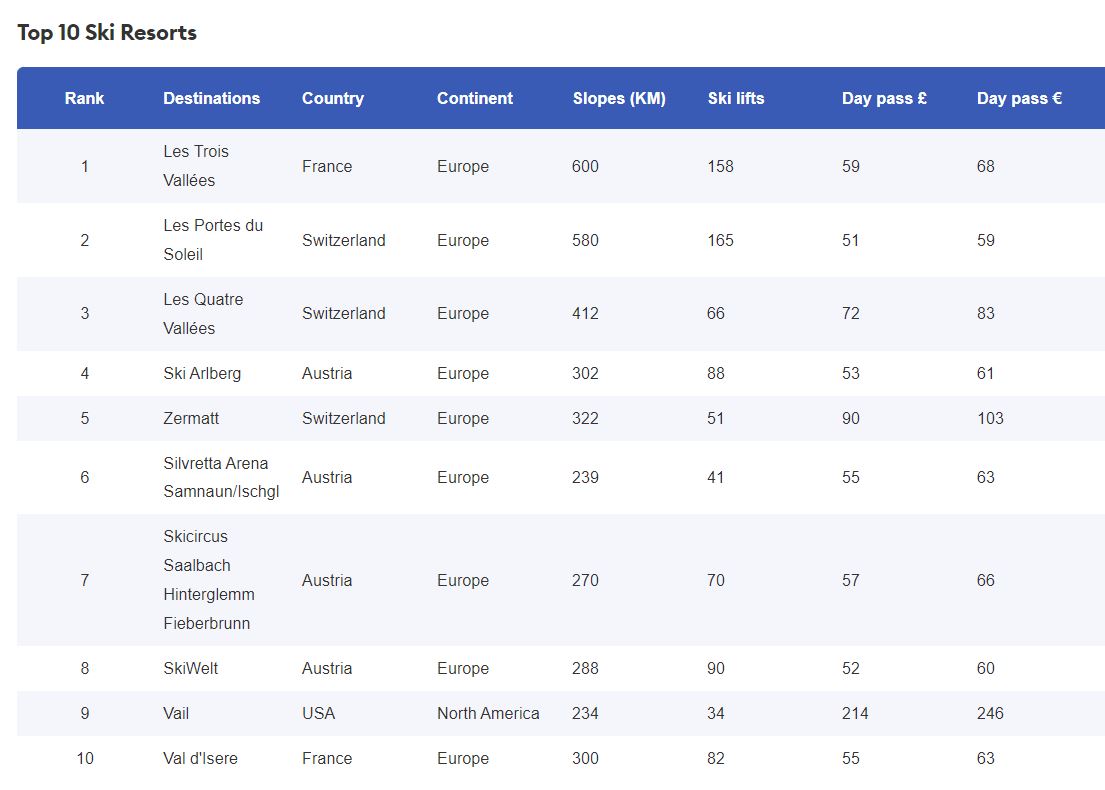The width and height of the screenshot is (1105, 790).
Task: Click the Day pass € column header
Action: [1019, 98]
